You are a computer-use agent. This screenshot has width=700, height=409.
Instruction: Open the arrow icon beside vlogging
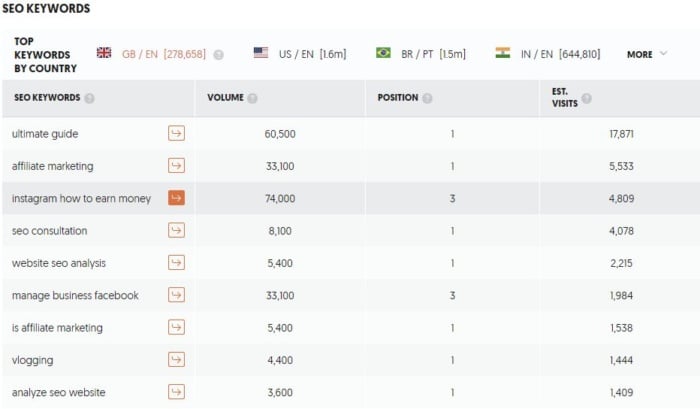pyautogui.click(x=176, y=359)
